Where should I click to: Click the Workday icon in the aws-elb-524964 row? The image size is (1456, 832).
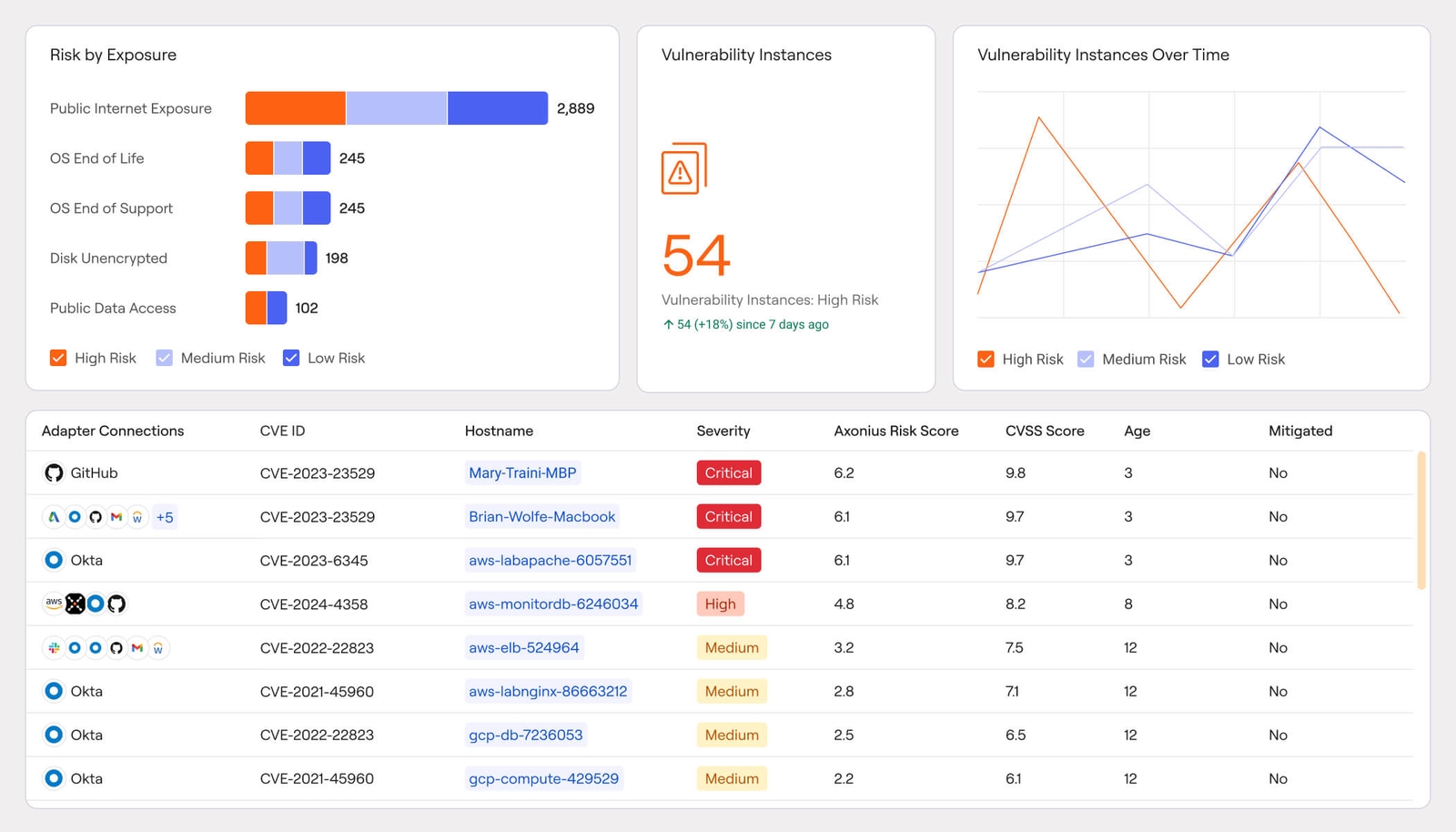click(158, 648)
